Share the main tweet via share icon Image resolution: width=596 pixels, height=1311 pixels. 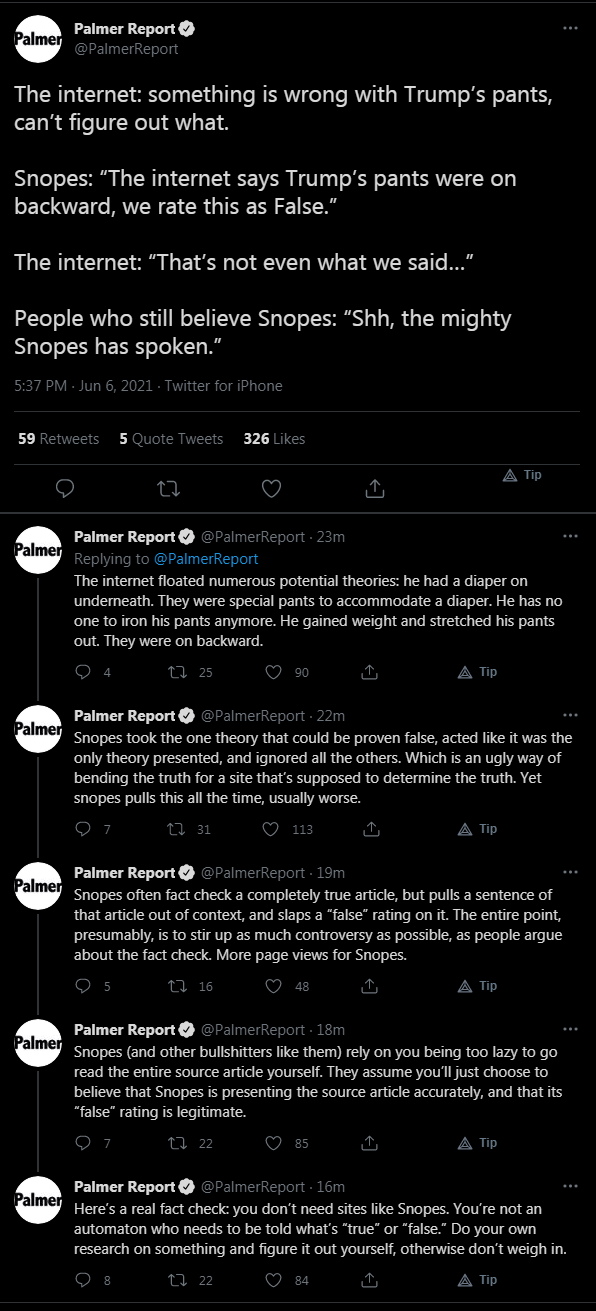point(376,488)
